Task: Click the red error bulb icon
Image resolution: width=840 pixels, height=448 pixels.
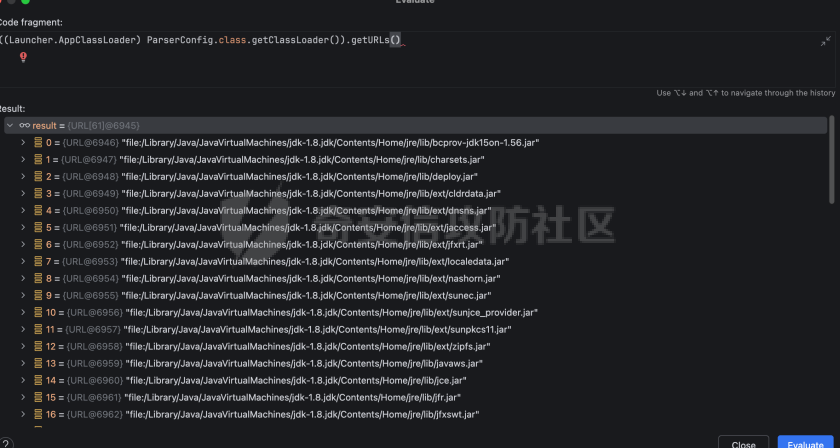Action: [x=23, y=58]
